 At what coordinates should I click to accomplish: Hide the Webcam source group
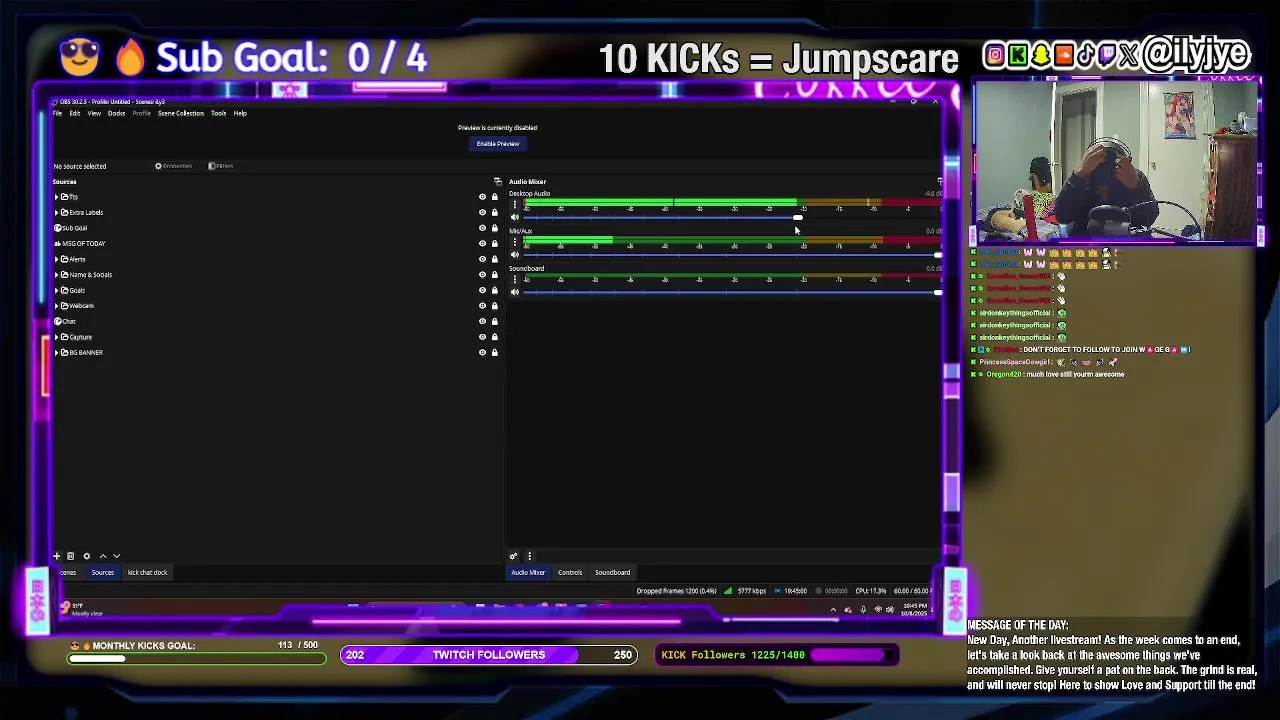tap(482, 305)
